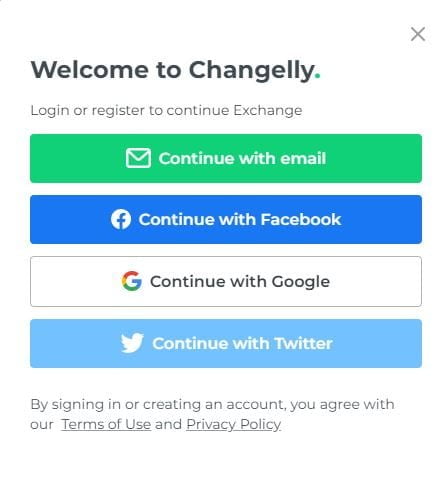Click the Twitter bird icon
This screenshot has width=442, height=478.
pos(132,343)
